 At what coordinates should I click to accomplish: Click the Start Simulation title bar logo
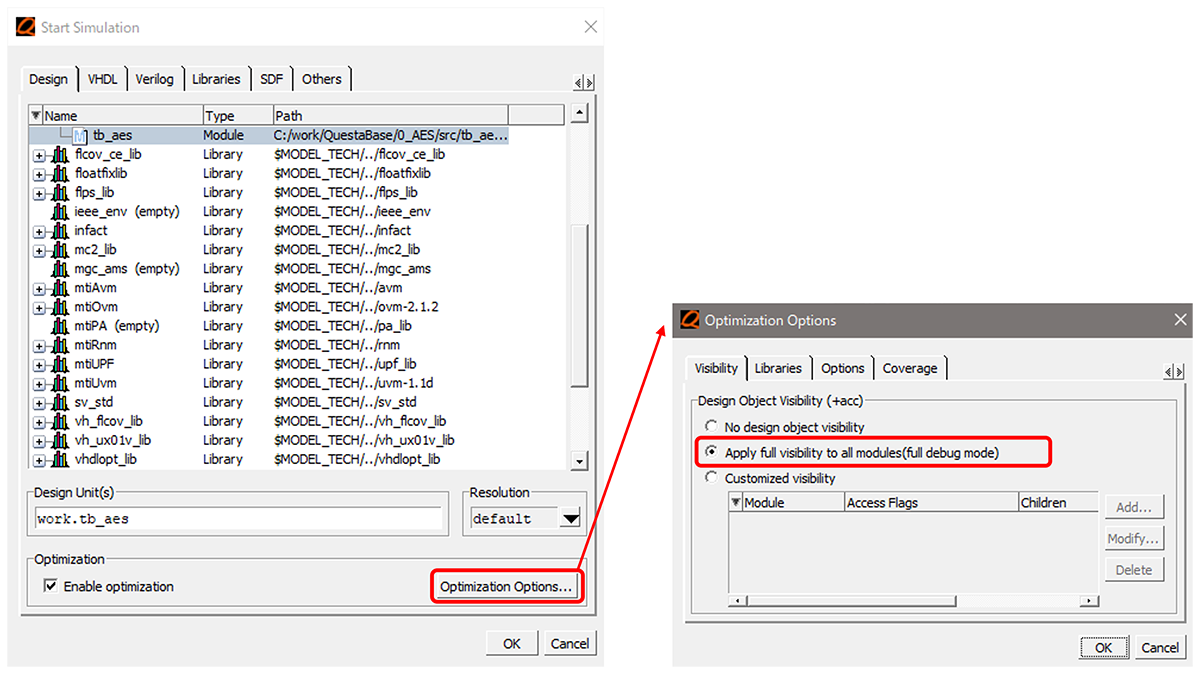pos(25,27)
